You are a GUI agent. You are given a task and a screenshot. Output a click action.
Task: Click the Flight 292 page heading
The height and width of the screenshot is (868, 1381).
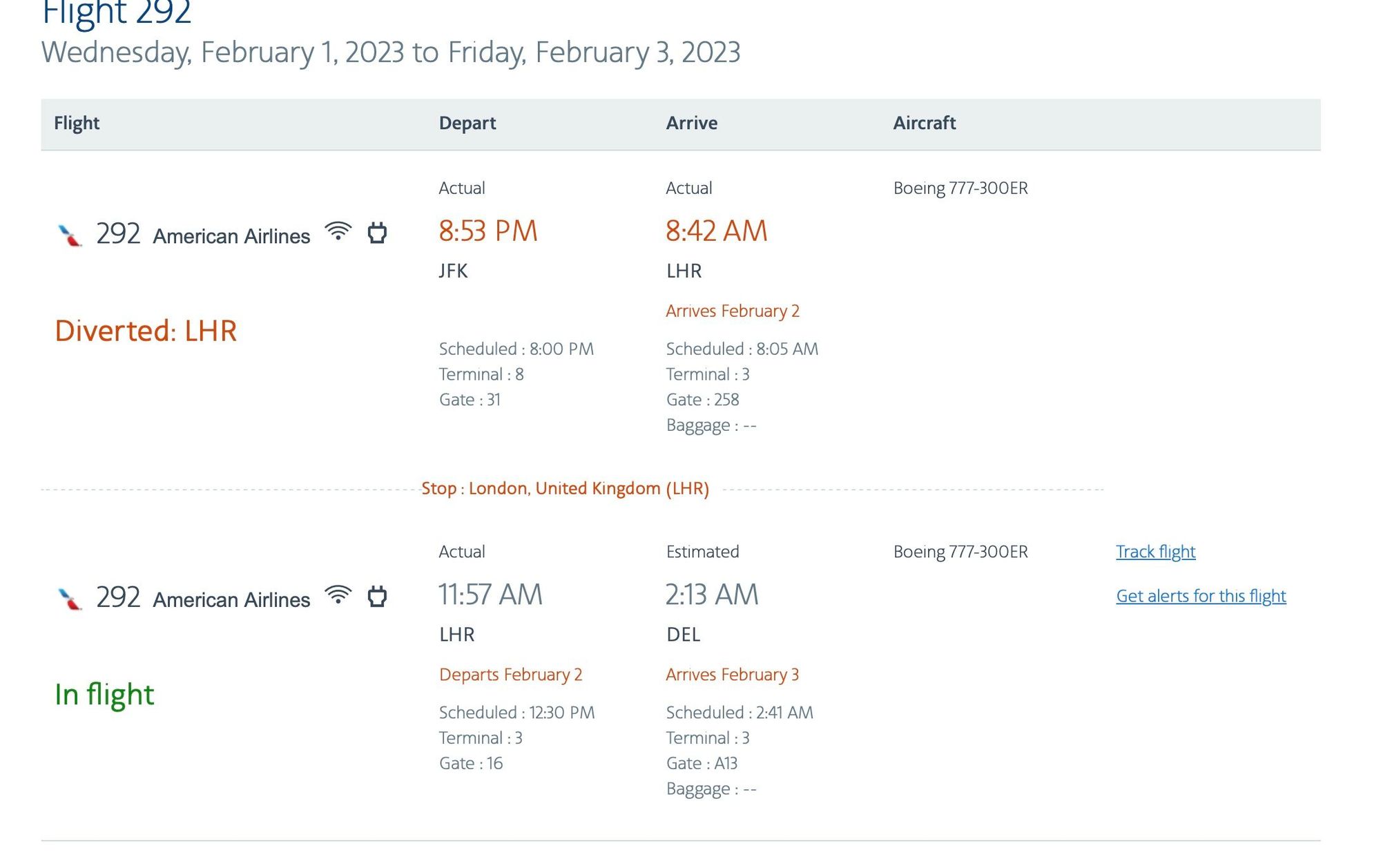116,12
